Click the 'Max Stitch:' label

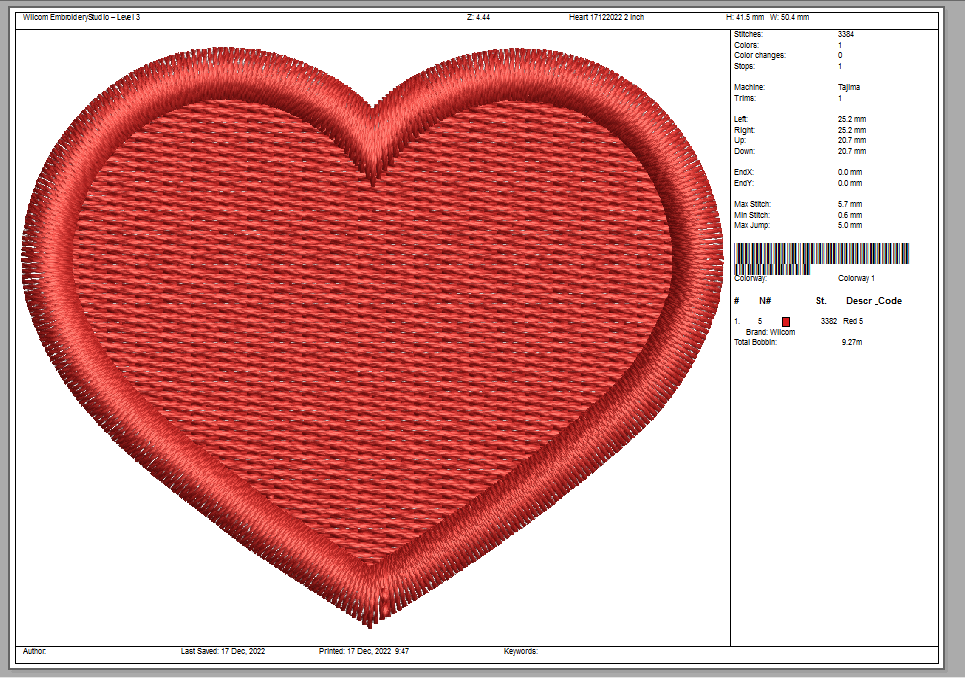pyautogui.click(x=752, y=204)
